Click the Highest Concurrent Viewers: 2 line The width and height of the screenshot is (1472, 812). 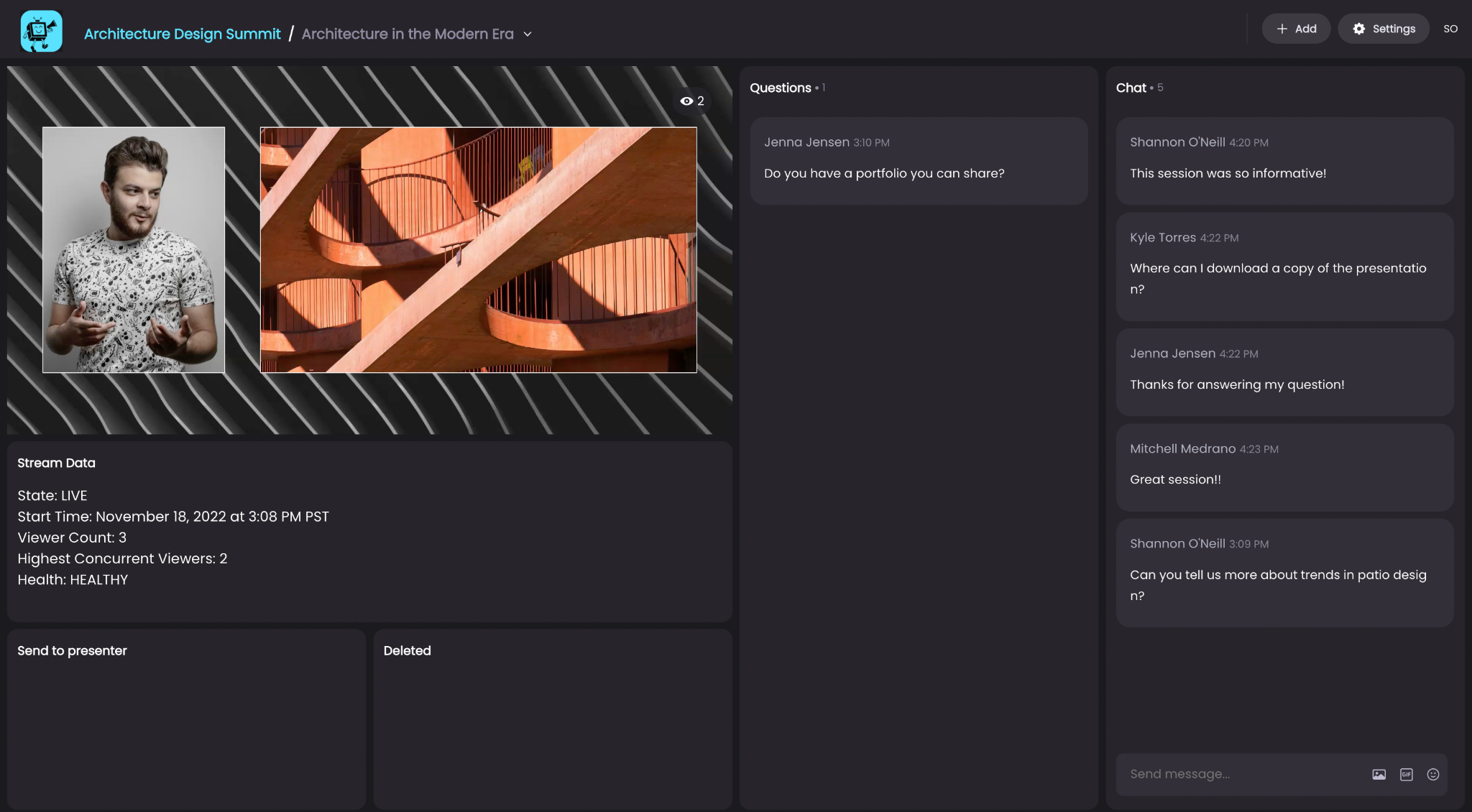point(122,558)
